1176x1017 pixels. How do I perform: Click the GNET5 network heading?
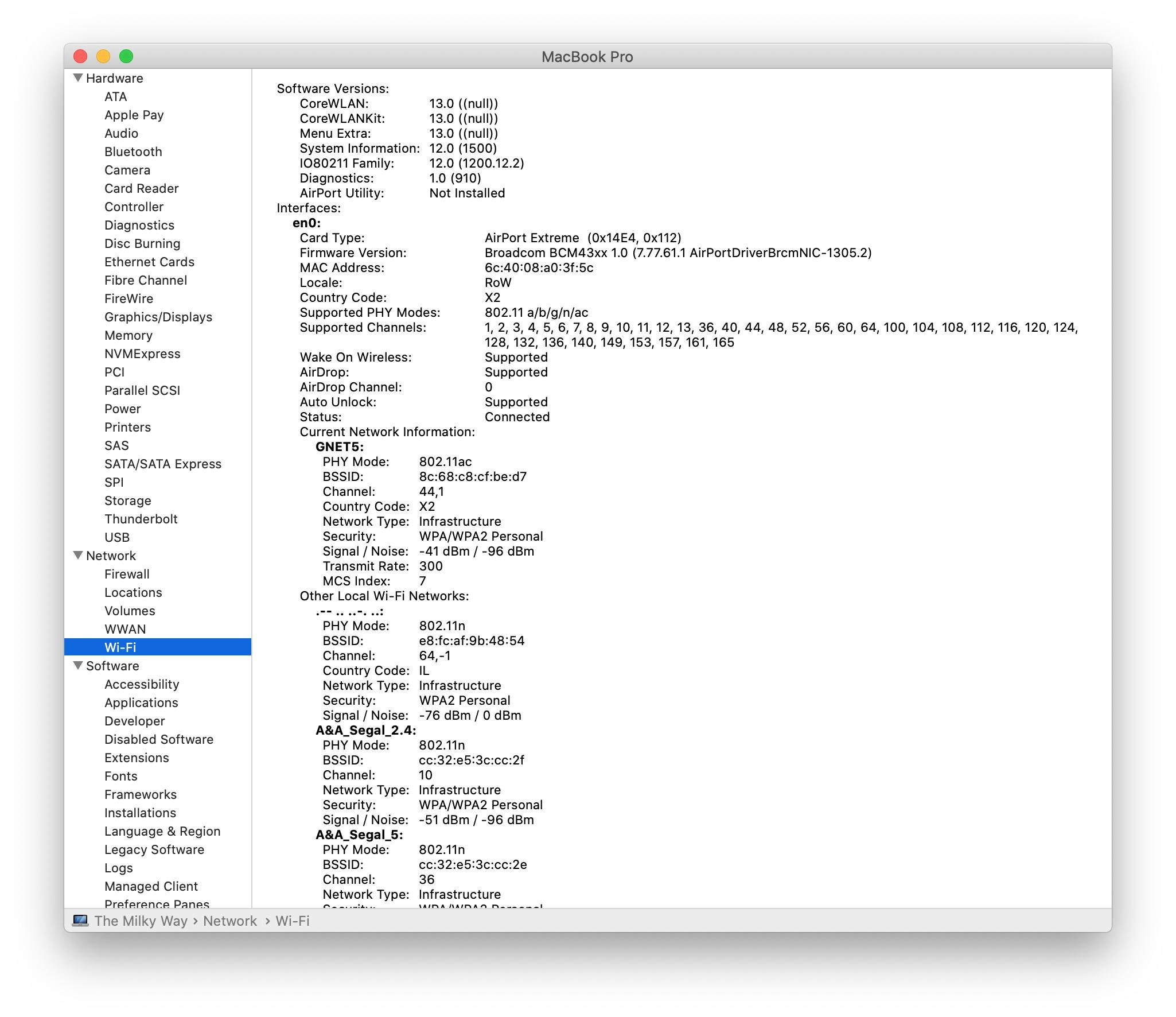coord(339,447)
